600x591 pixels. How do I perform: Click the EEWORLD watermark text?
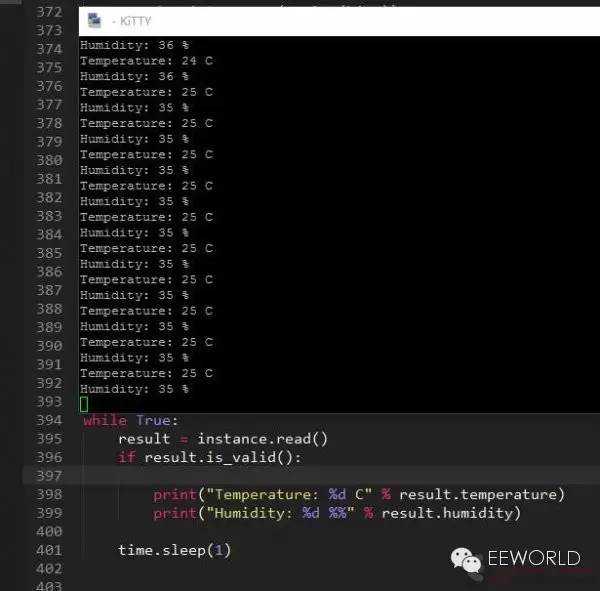tap(533, 558)
